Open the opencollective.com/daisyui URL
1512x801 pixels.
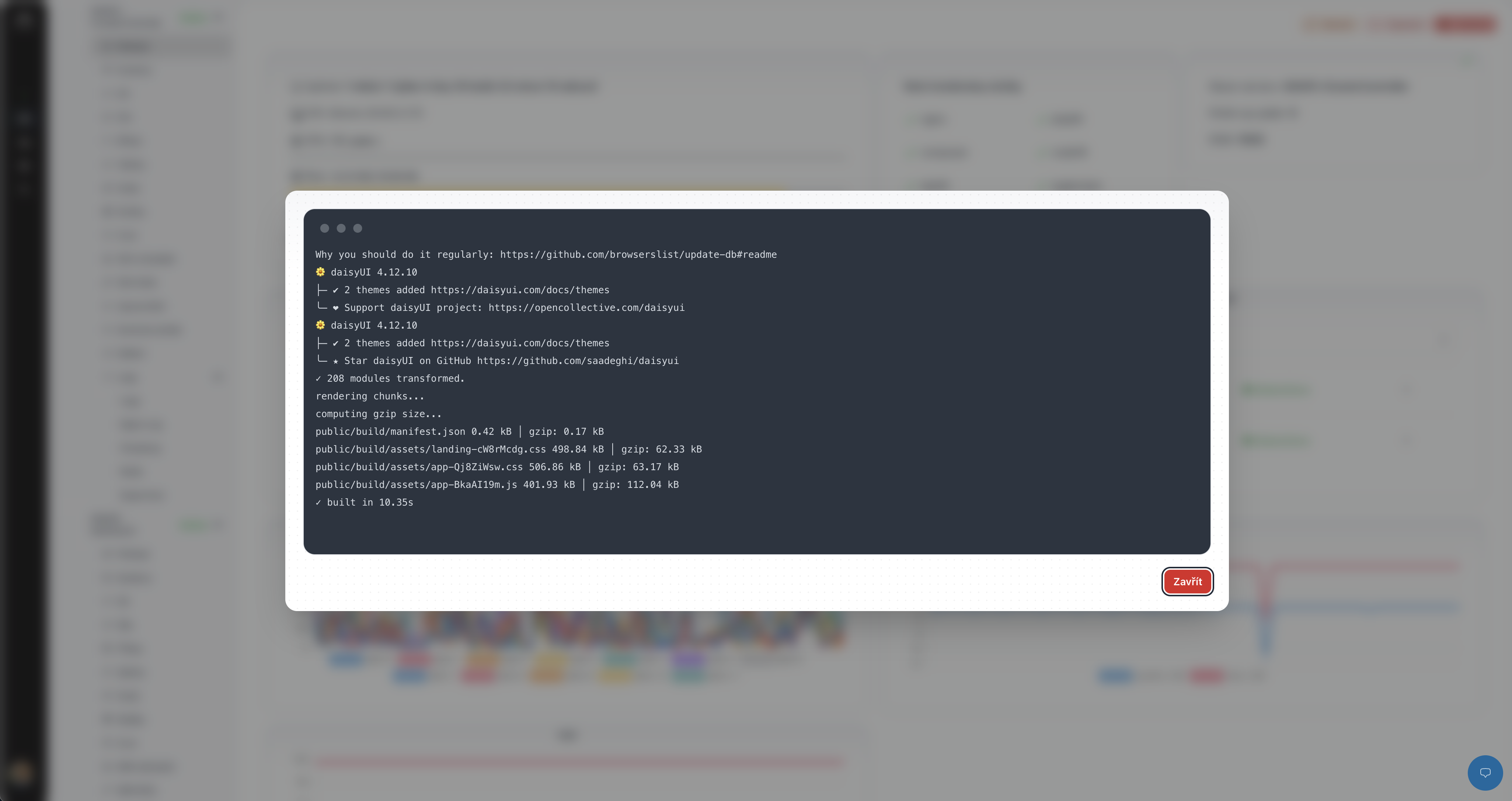[x=586, y=308]
